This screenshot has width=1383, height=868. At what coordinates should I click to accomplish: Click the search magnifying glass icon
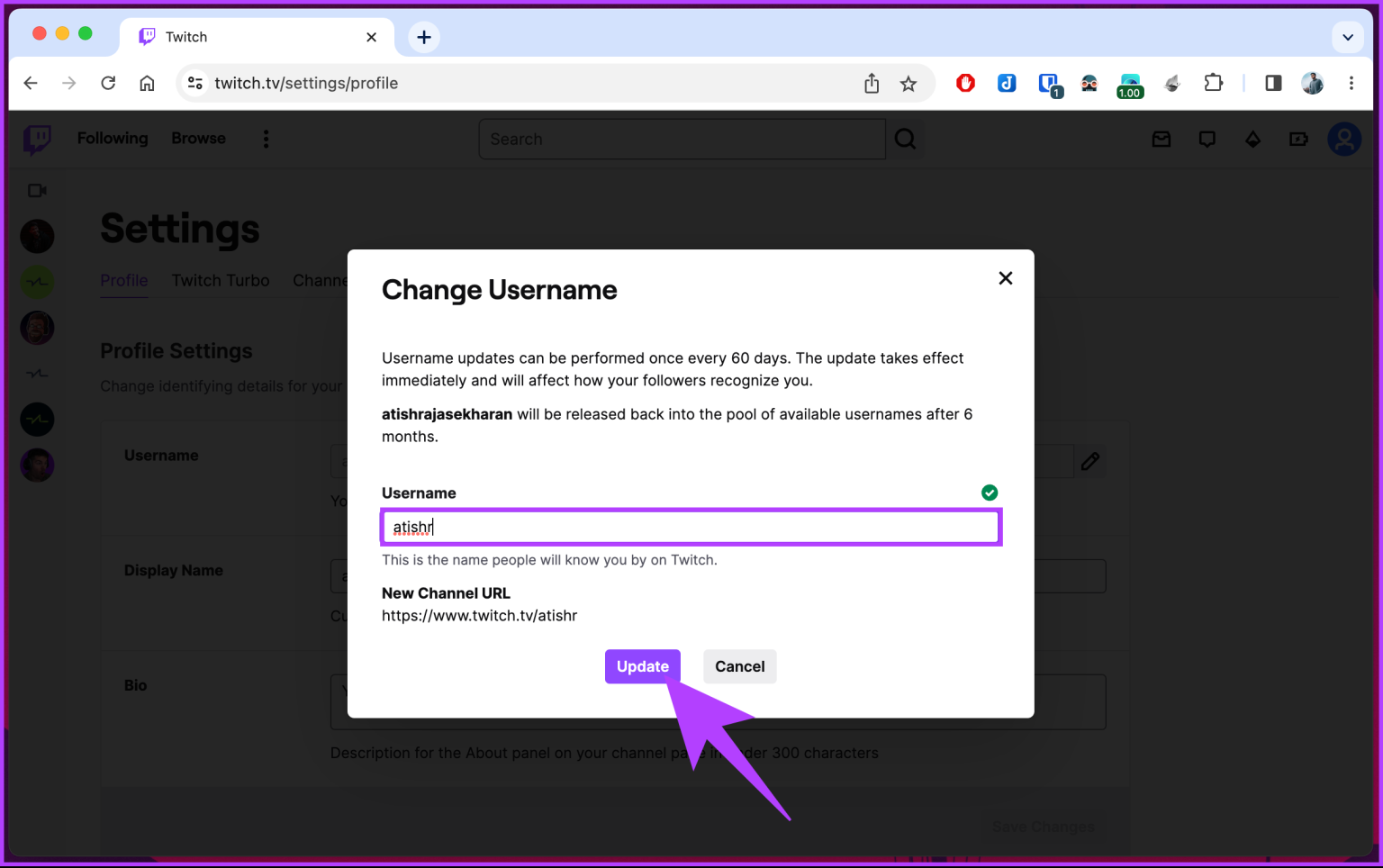pos(905,139)
